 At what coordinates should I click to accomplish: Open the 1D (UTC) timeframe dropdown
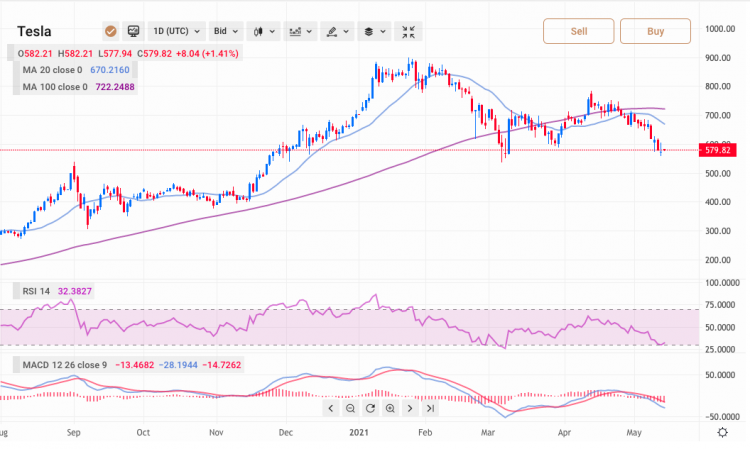(176, 32)
